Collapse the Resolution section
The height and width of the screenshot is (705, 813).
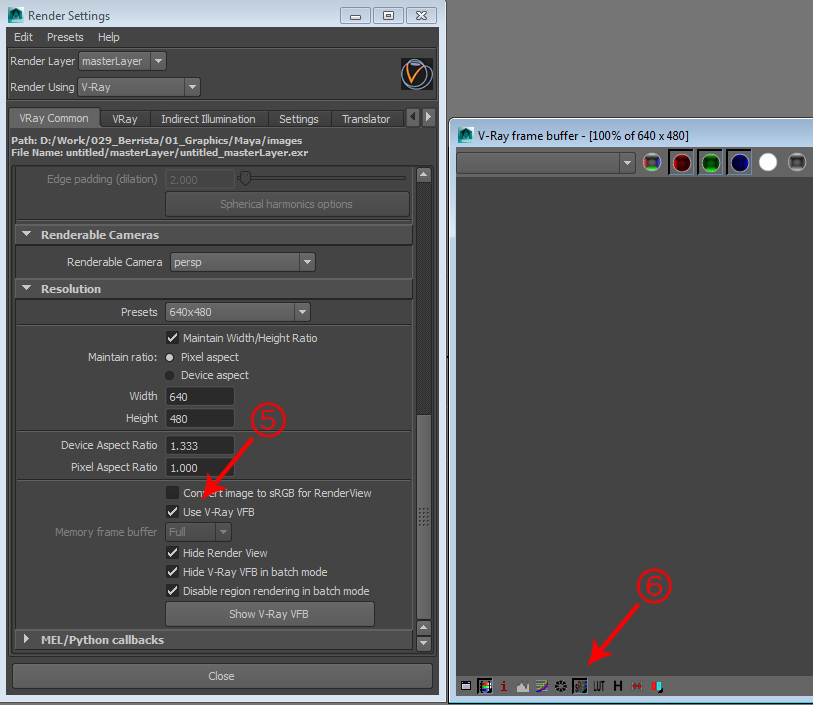[x=26, y=288]
